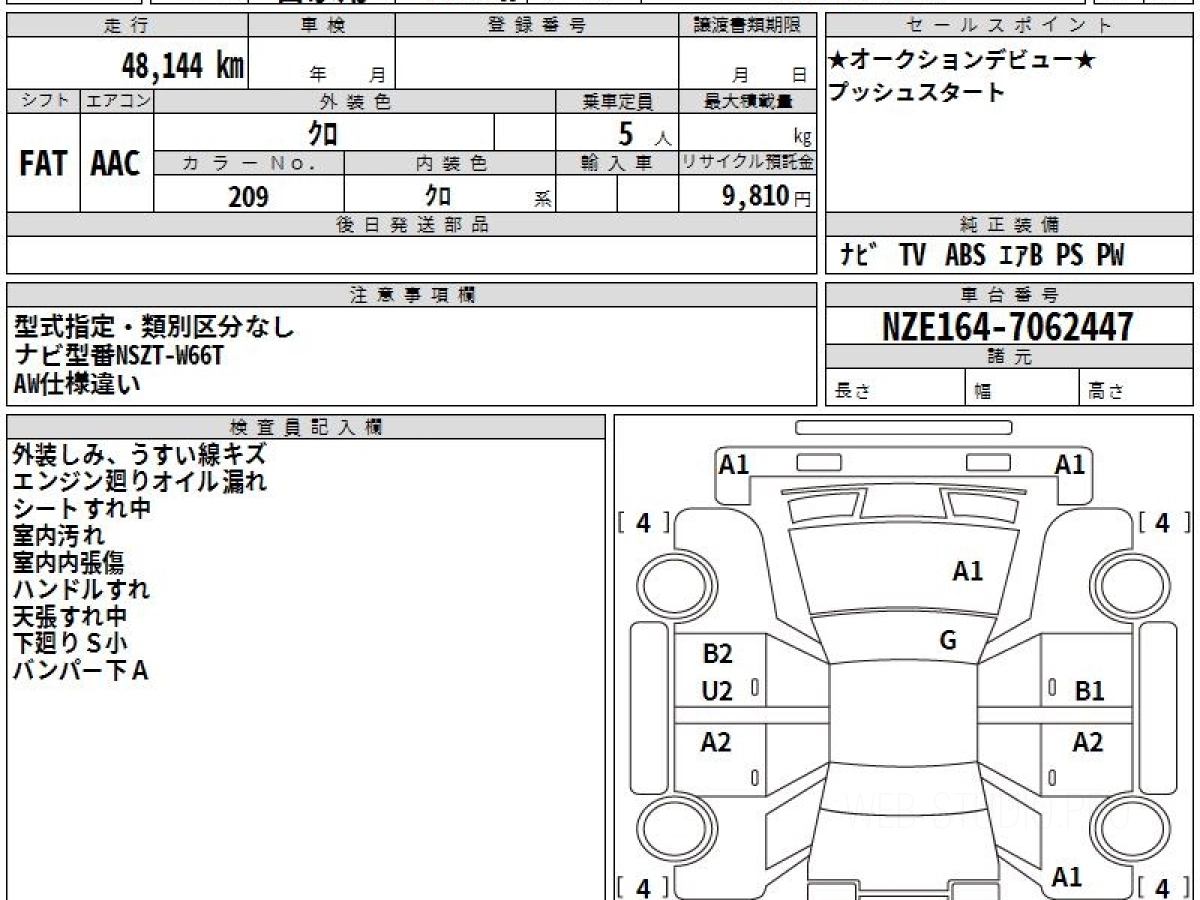Viewport: 1200px width, 900px height.
Task: Click the 車台番号 header
Action: (1009, 295)
